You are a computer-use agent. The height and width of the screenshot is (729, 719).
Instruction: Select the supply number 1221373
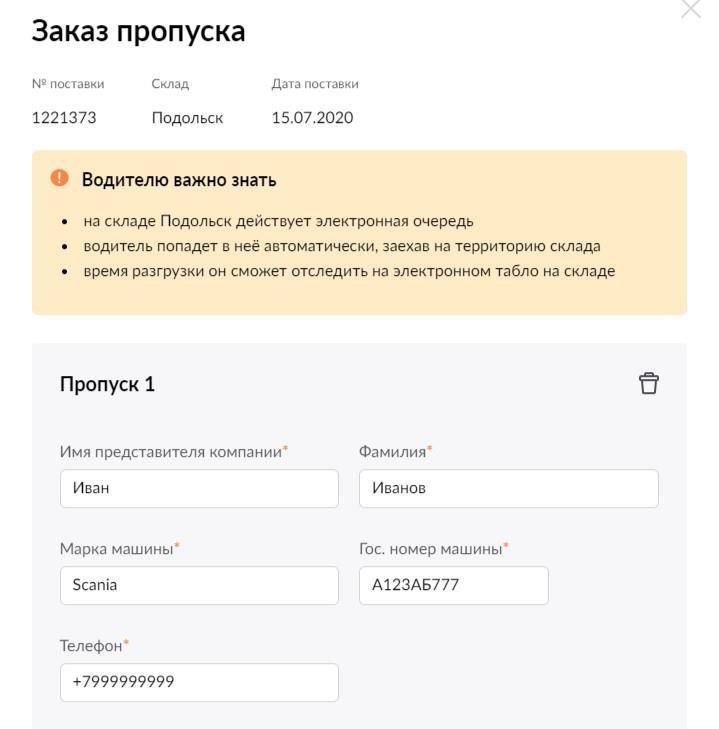[x=64, y=118]
